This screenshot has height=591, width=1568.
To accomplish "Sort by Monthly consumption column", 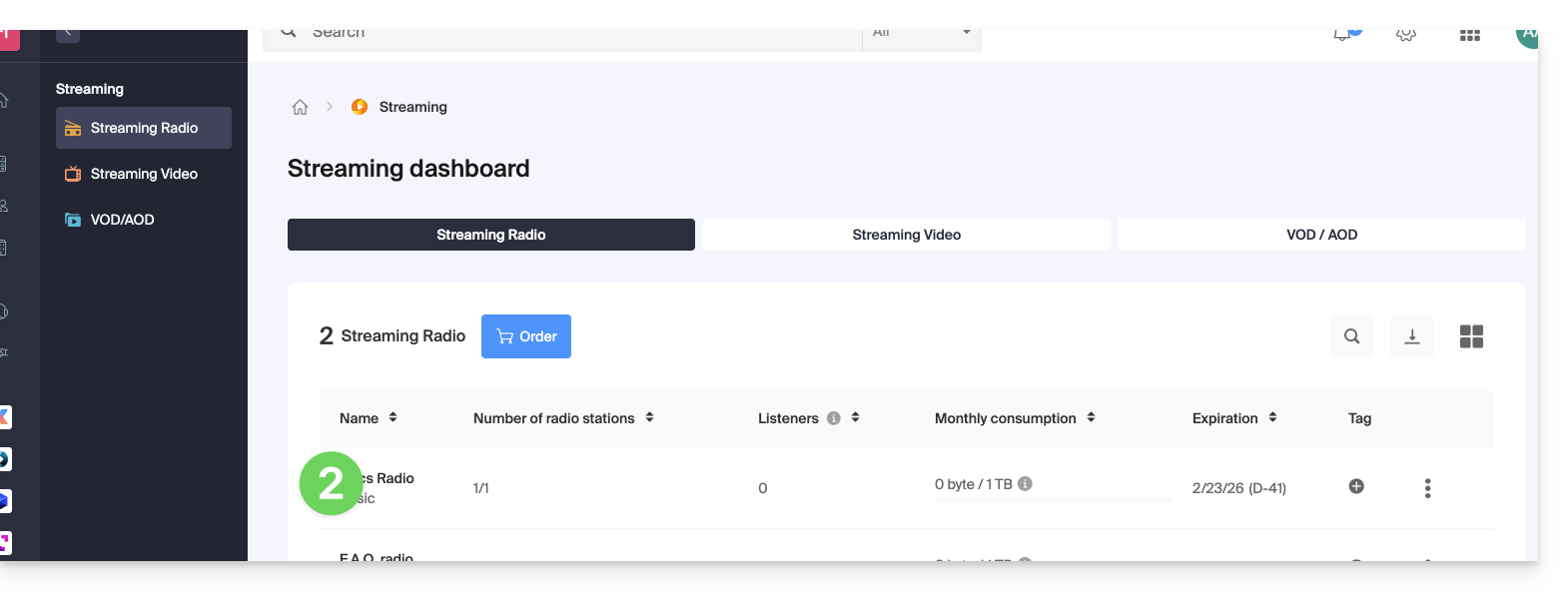I will point(1091,418).
